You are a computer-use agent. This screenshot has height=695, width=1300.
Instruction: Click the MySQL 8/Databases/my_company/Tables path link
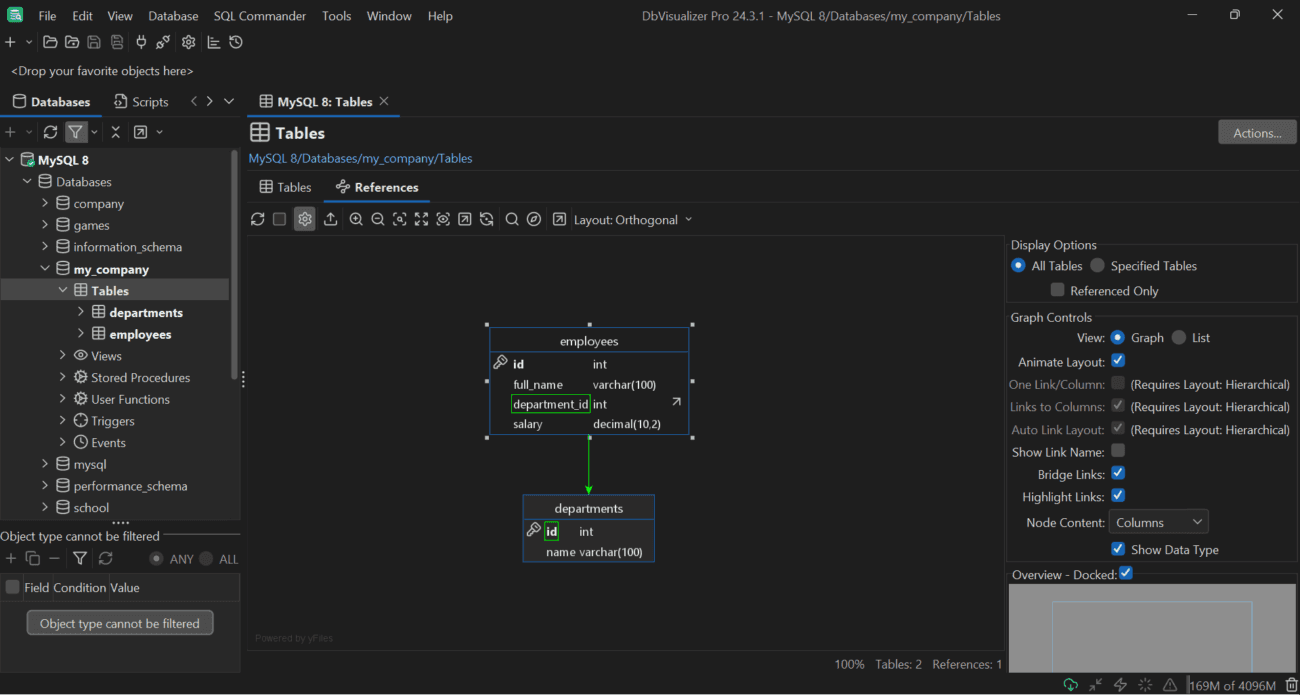pyautogui.click(x=360, y=158)
